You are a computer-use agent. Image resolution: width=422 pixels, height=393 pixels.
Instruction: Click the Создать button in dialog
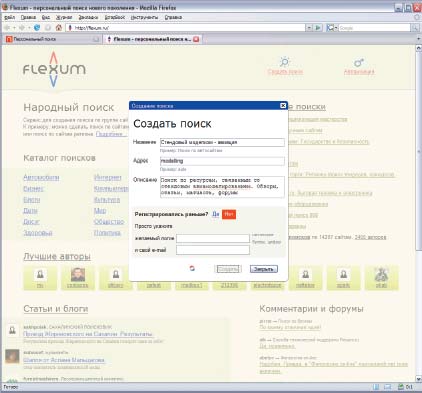pyautogui.click(x=228, y=269)
